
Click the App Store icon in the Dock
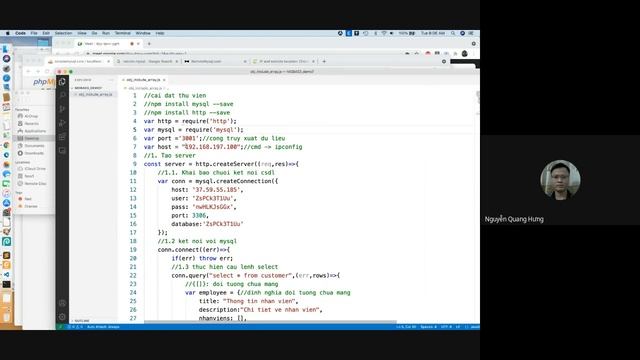[x=7, y=203]
